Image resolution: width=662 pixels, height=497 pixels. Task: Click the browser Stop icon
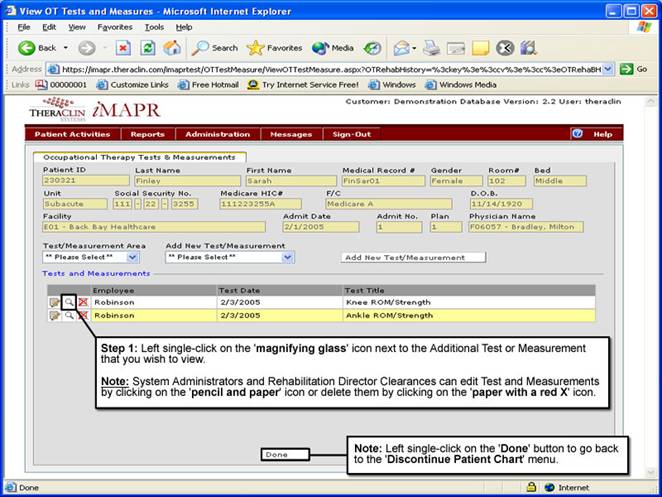pos(123,48)
